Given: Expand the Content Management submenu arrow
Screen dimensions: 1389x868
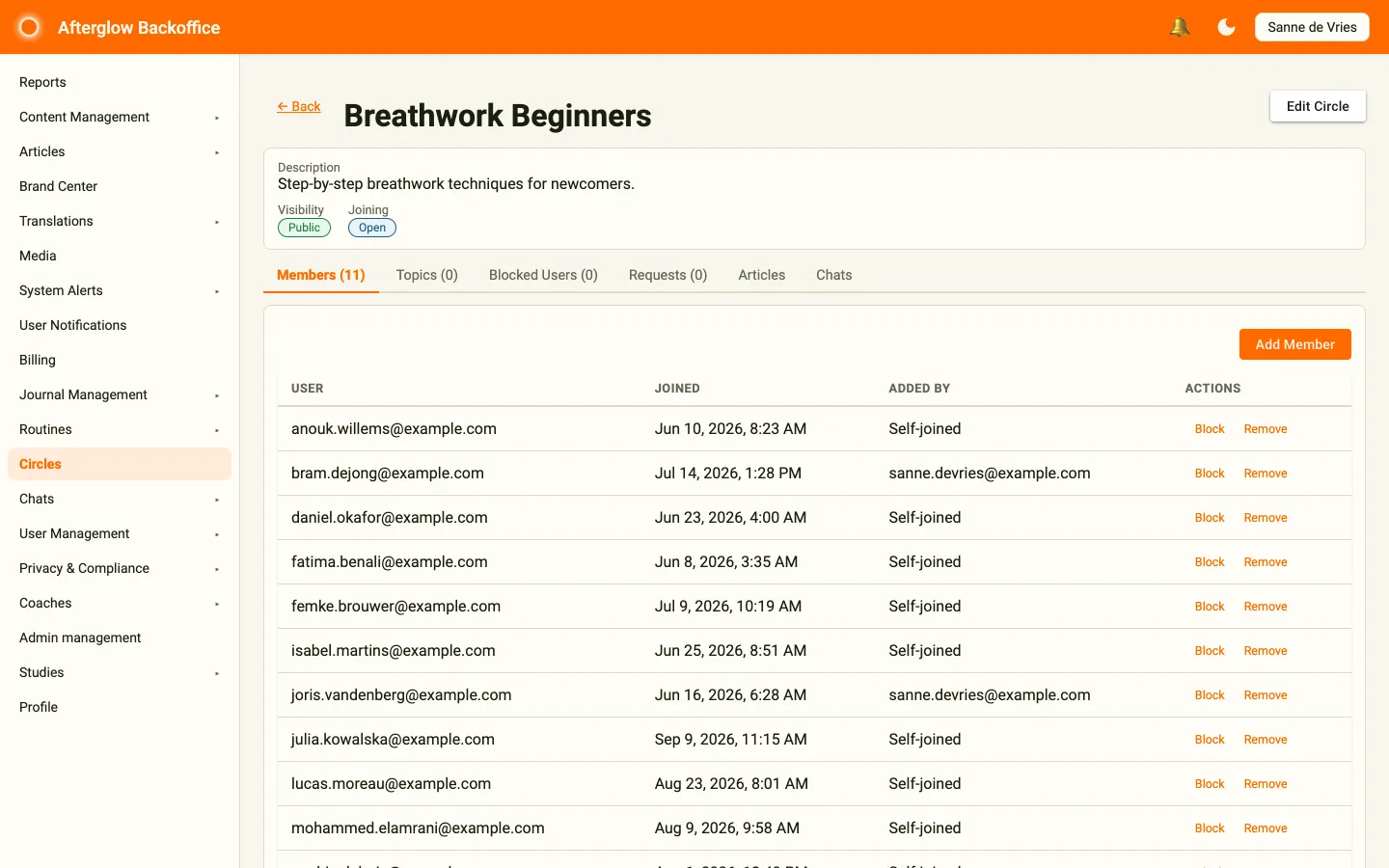Looking at the screenshot, I should tap(217, 118).
